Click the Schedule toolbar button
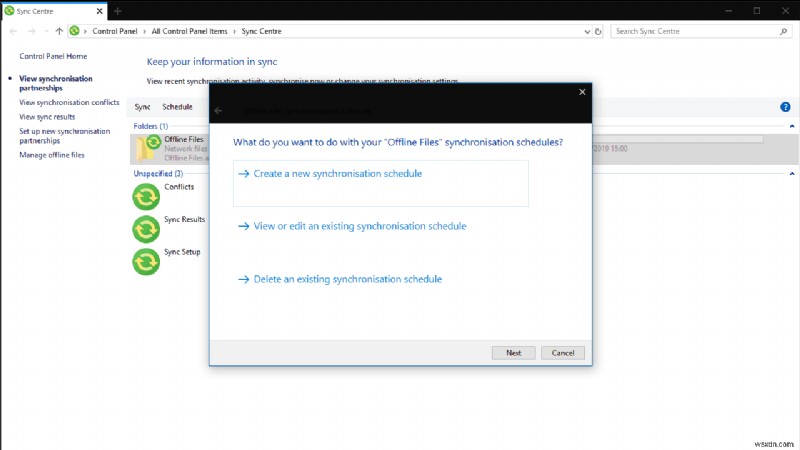The height and width of the screenshot is (450, 800). pyautogui.click(x=177, y=107)
